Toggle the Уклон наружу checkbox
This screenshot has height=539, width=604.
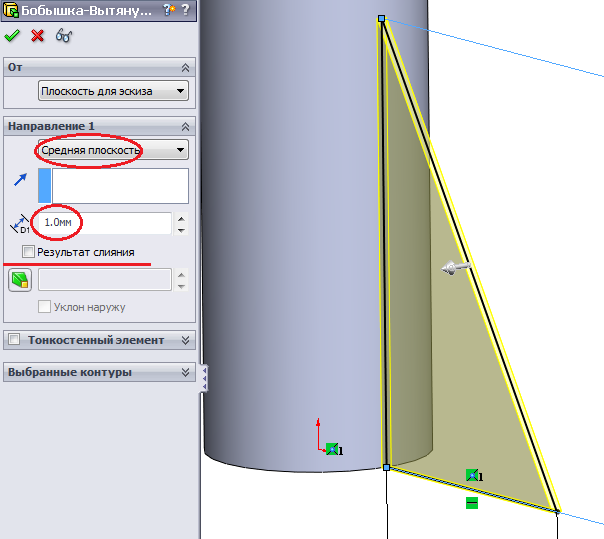click(44, 307)
